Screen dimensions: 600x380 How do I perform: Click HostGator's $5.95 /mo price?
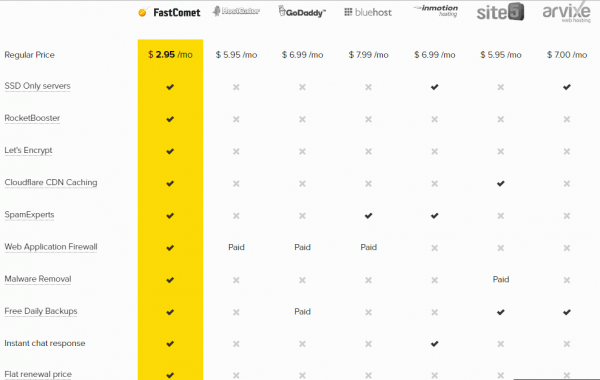click(236, 55)
